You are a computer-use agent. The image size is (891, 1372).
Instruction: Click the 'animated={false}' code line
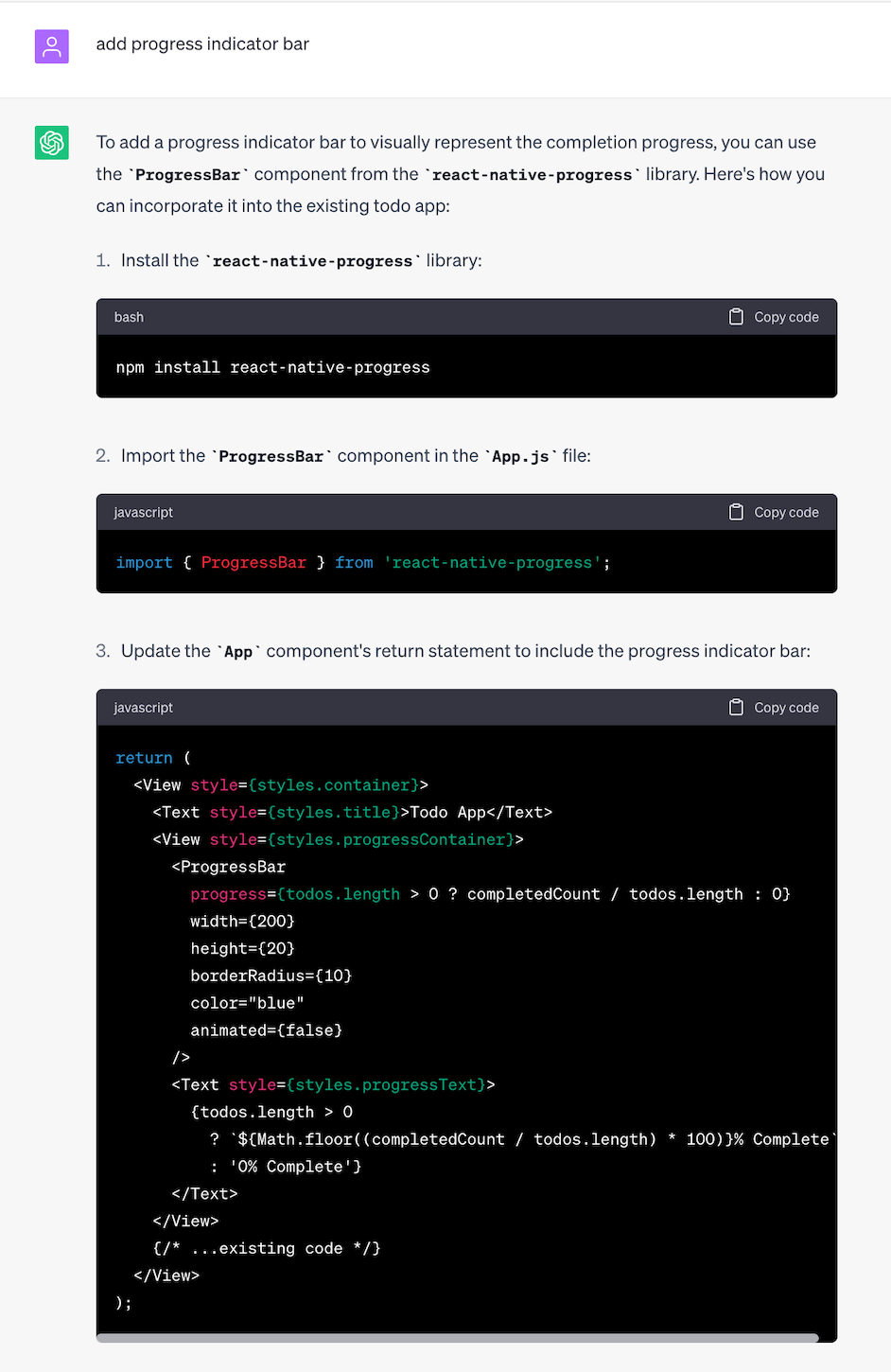click(x=266, y=1030)
